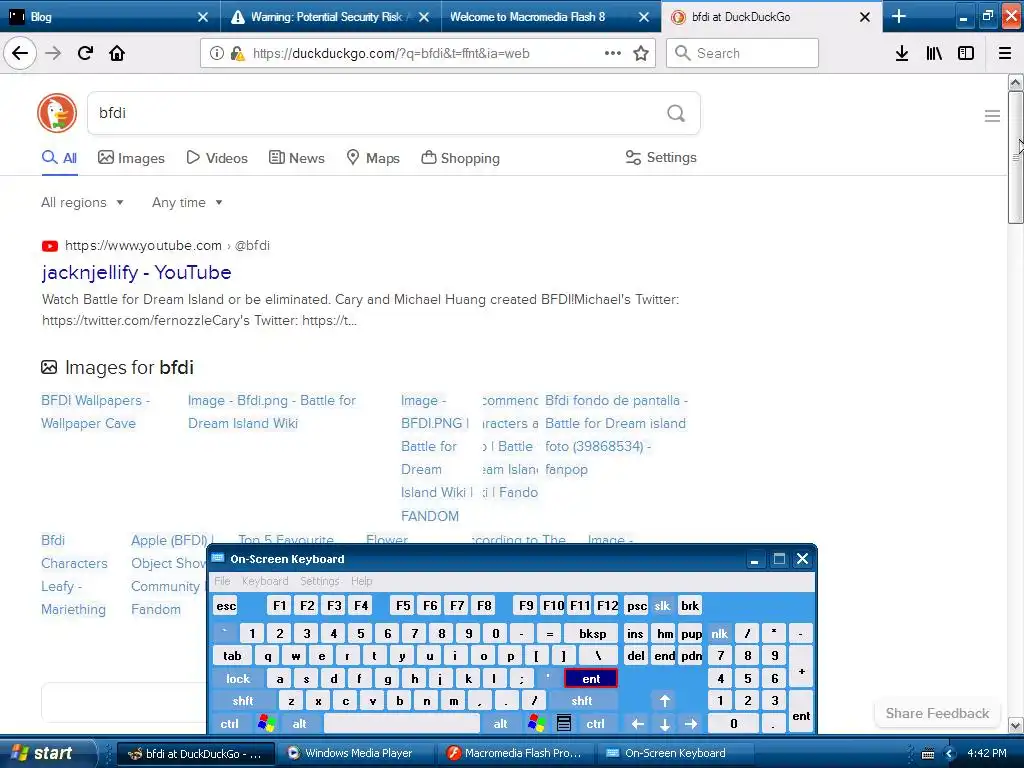1024x768 pixels.
Task: Open Macromedia Flash Professional from taskbar
Action: point(515,753)
